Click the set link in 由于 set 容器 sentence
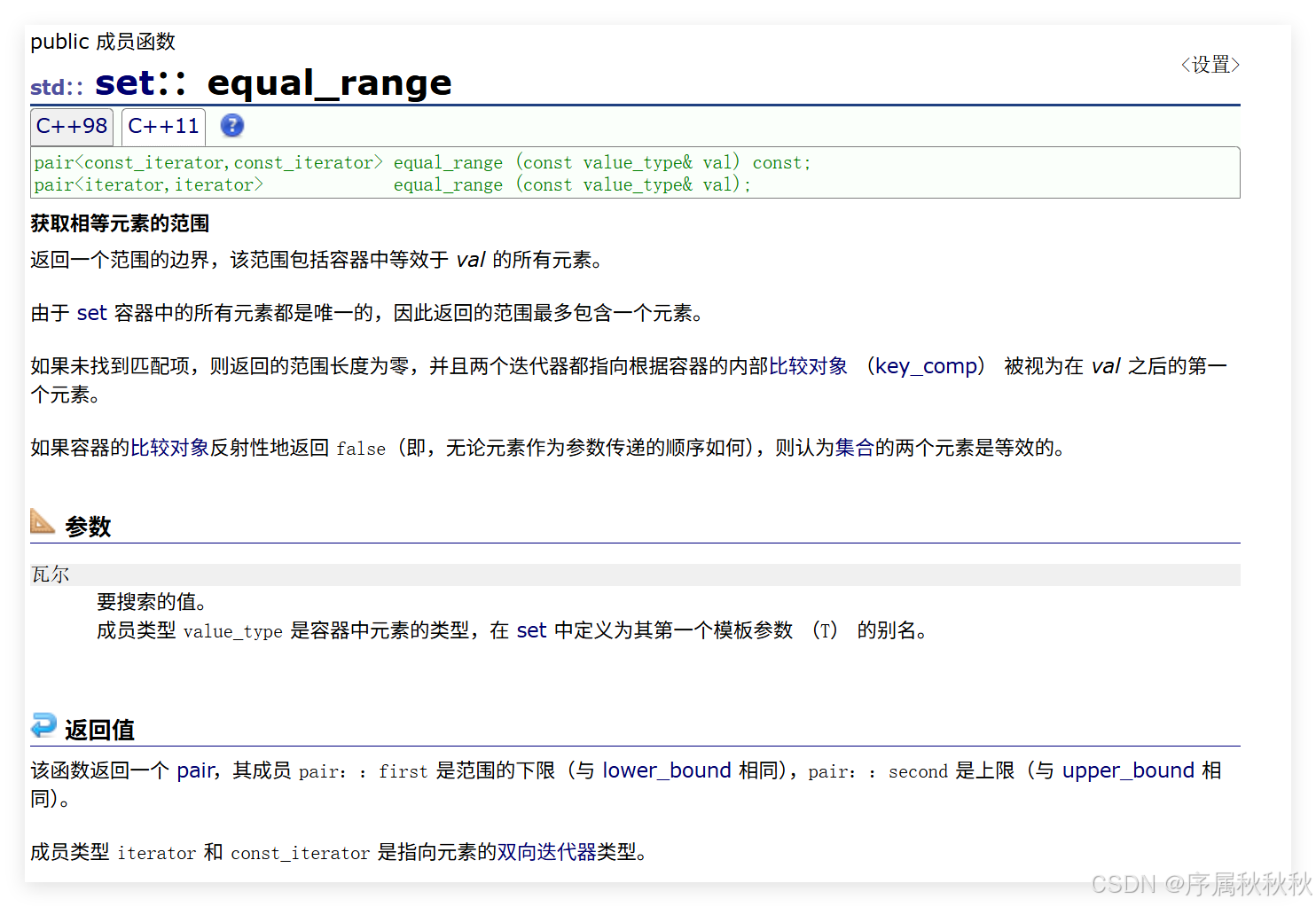The image size is (1316, 907). click(91, 313)
